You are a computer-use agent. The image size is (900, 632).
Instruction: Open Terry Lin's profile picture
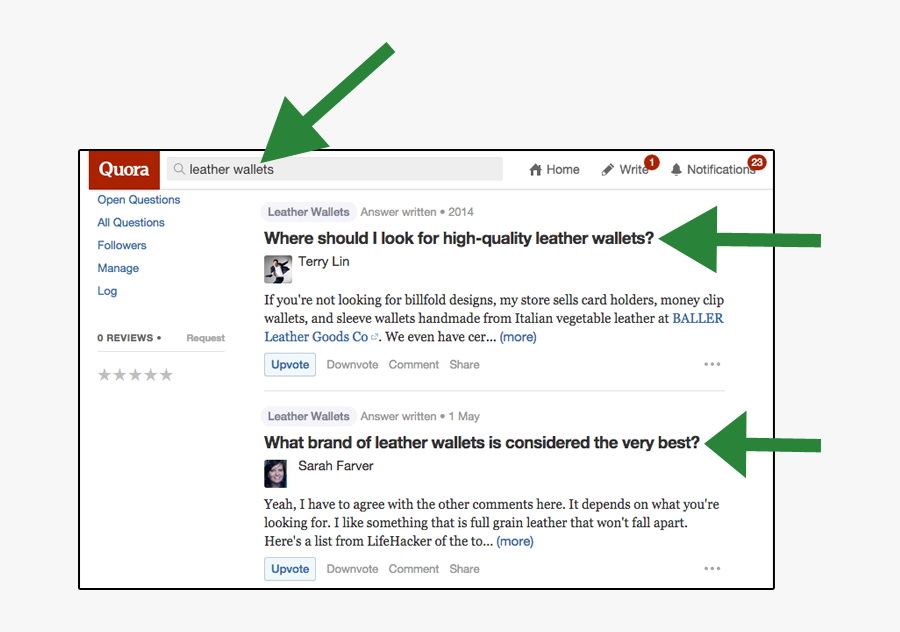coord(277,269)
